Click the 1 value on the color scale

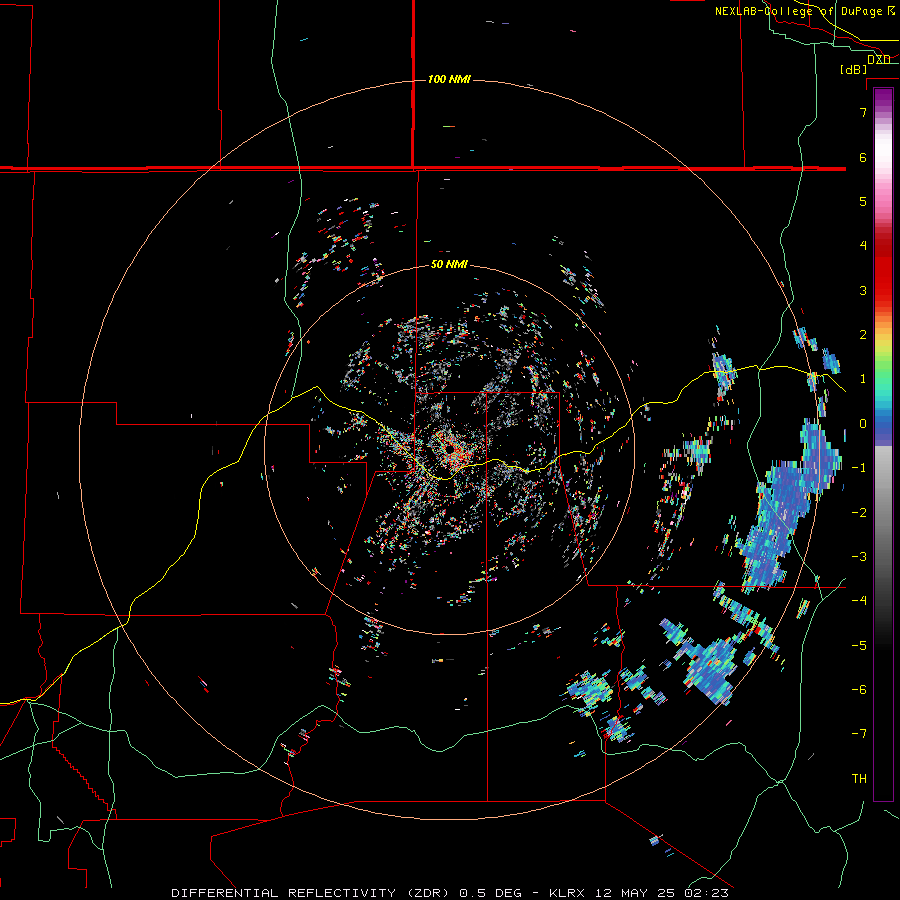point(863,379)
